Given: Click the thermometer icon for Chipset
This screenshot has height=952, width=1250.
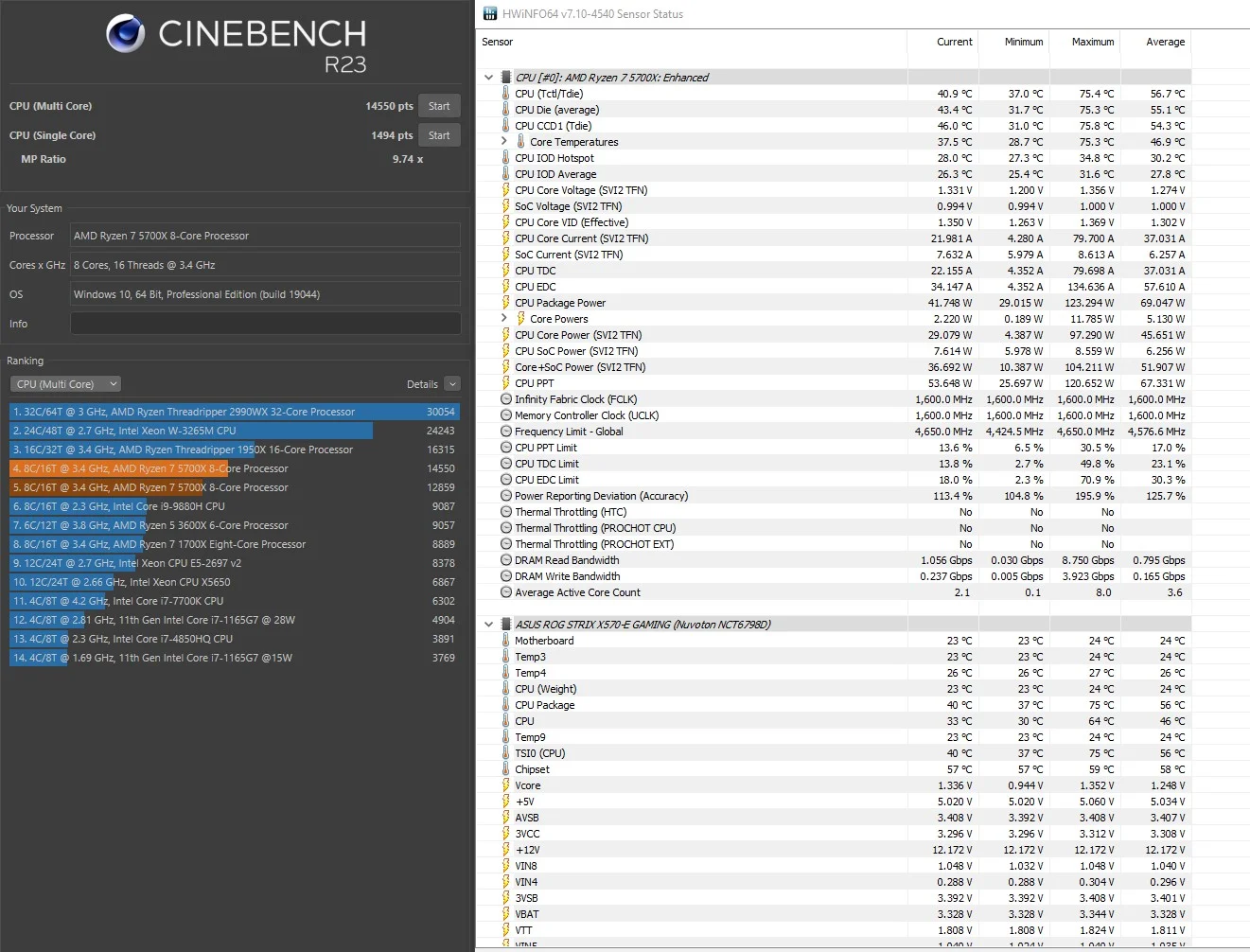Looking at the screenshot, I should (x=506, y=769).
